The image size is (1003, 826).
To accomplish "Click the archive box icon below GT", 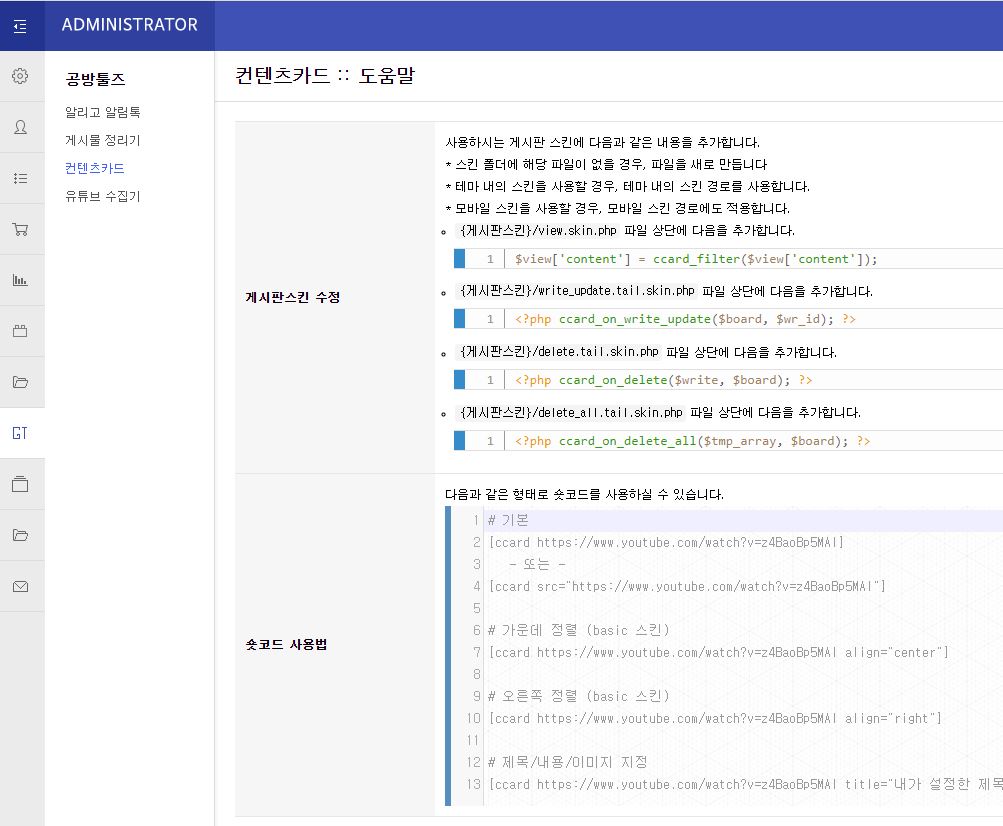I will pyautogui.click(x=22, y=484).
